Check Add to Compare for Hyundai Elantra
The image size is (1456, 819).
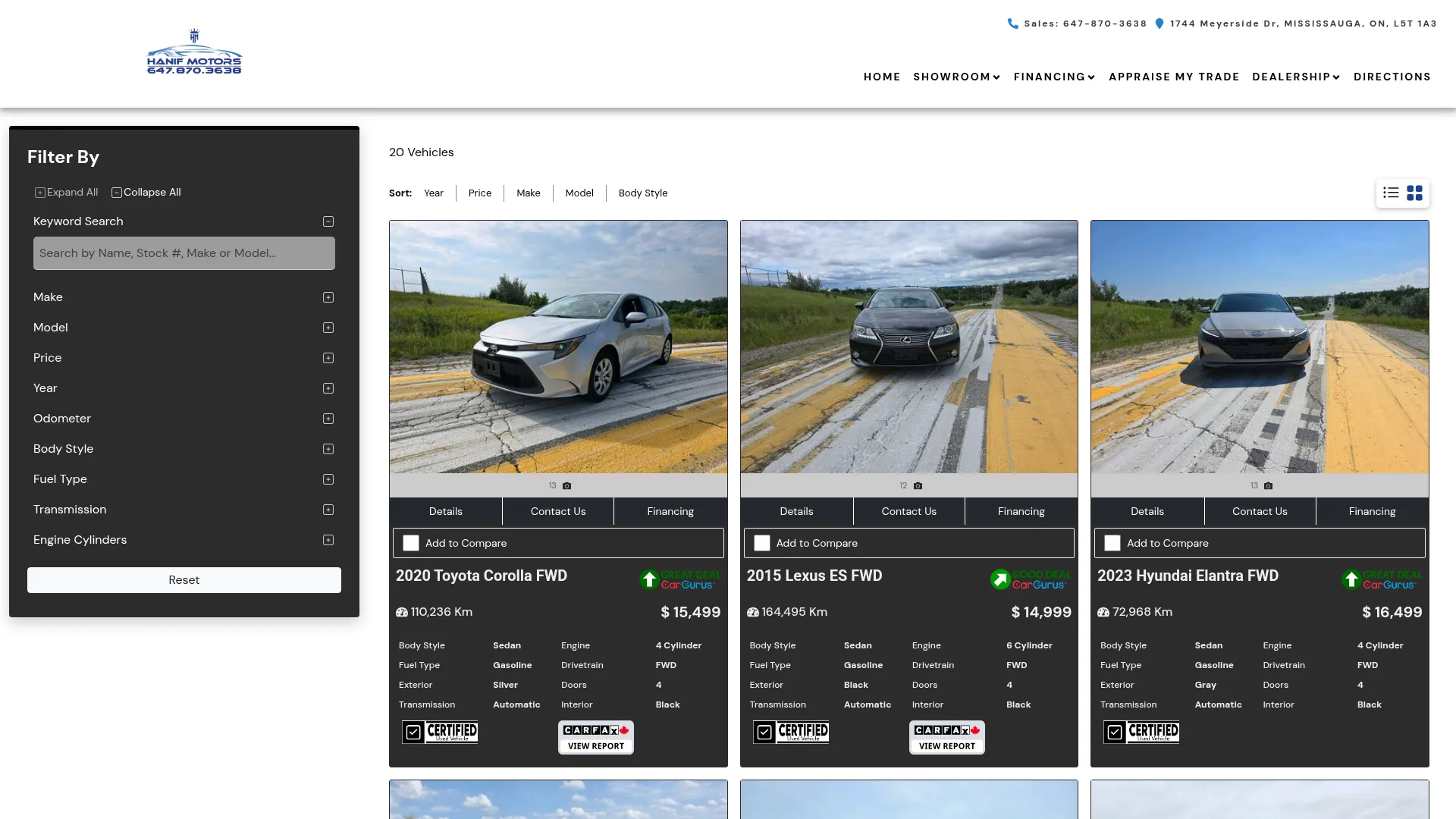[1112, 543]
